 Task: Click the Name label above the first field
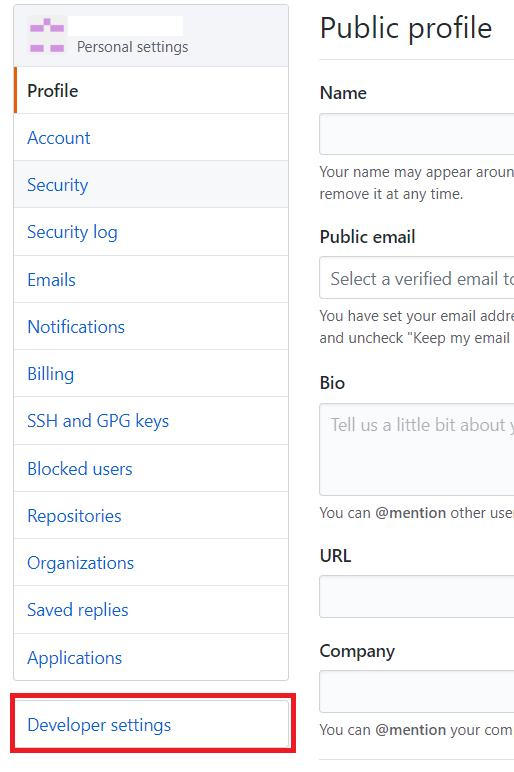[343, 93]
